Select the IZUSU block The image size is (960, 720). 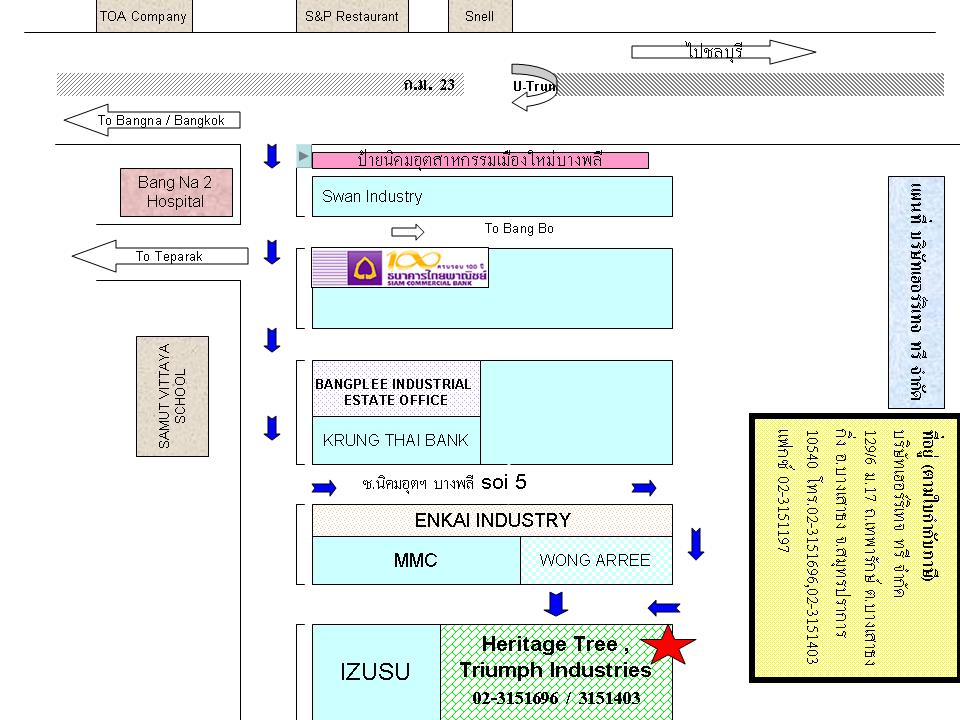(376, 672)
